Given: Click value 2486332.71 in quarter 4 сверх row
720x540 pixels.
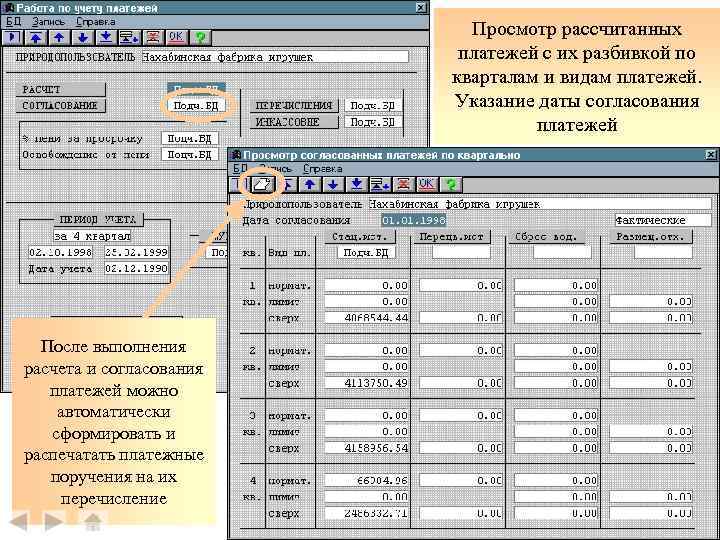Looking at the screenshot, I should pos(366,513).
